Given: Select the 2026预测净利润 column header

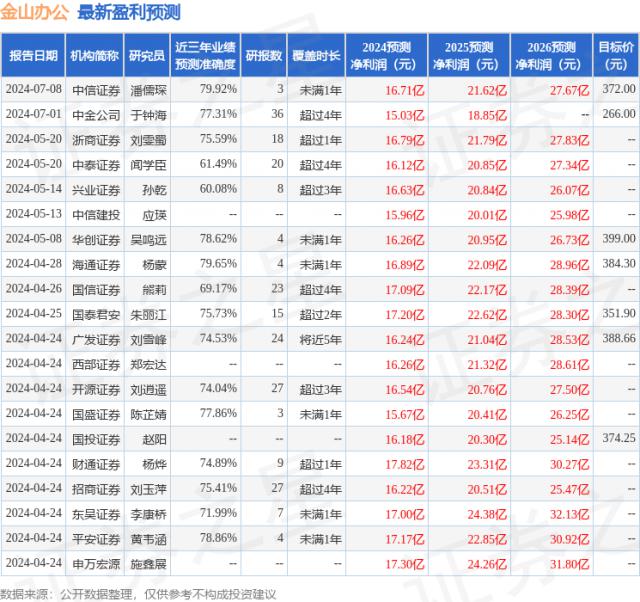Looking at the screenshot, I should [551, 56].
